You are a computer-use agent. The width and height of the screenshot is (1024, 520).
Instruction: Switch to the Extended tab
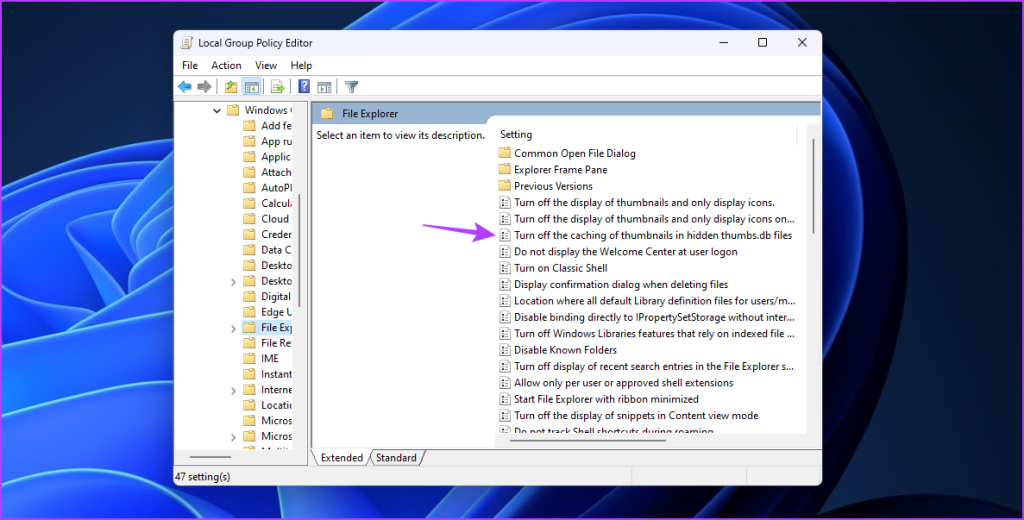point(342,458)
